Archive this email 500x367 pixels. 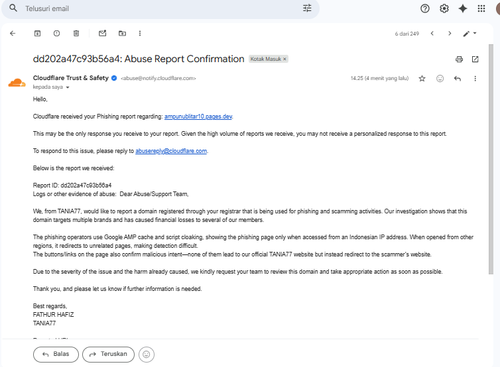coord(37,33)
